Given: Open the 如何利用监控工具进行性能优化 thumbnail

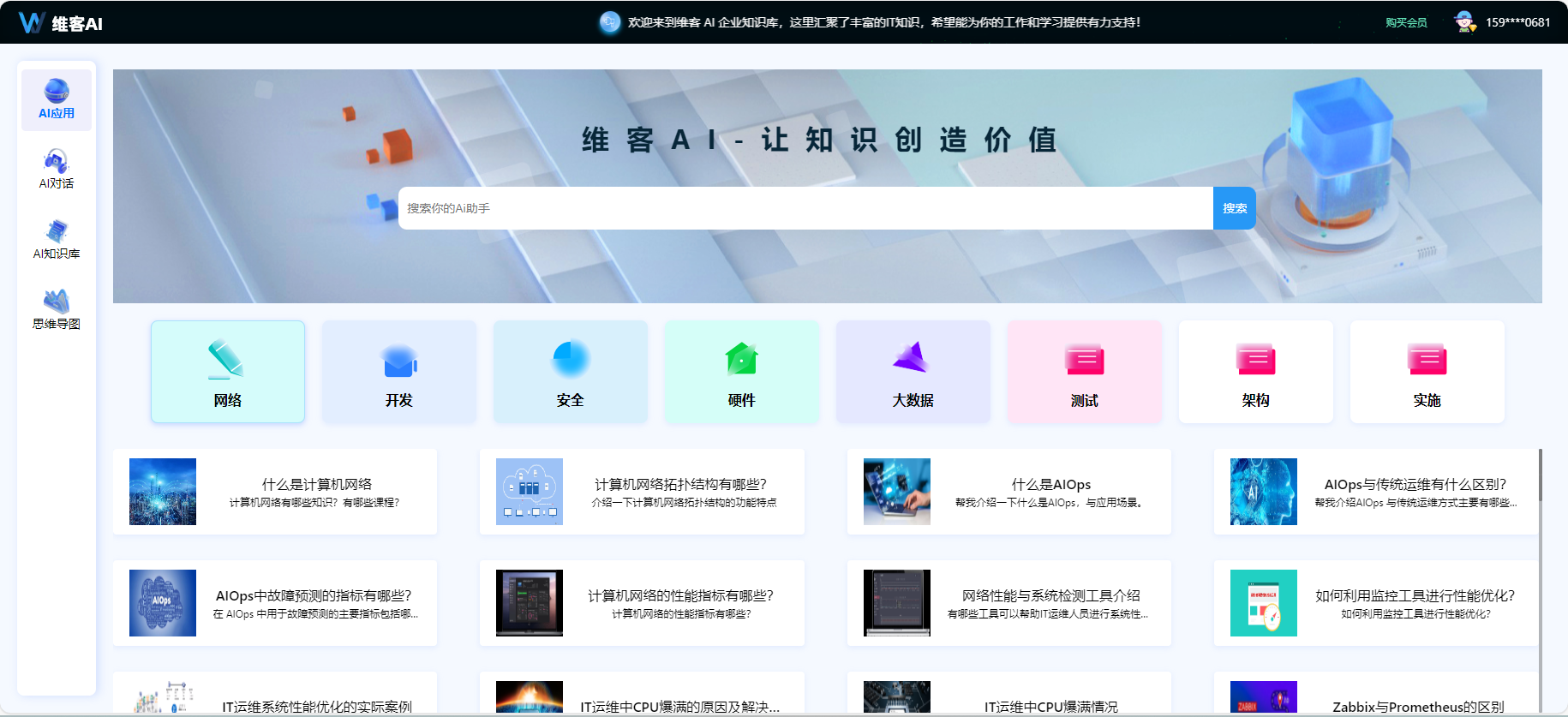Looking at the screenshot, I should pos(1264,603).
